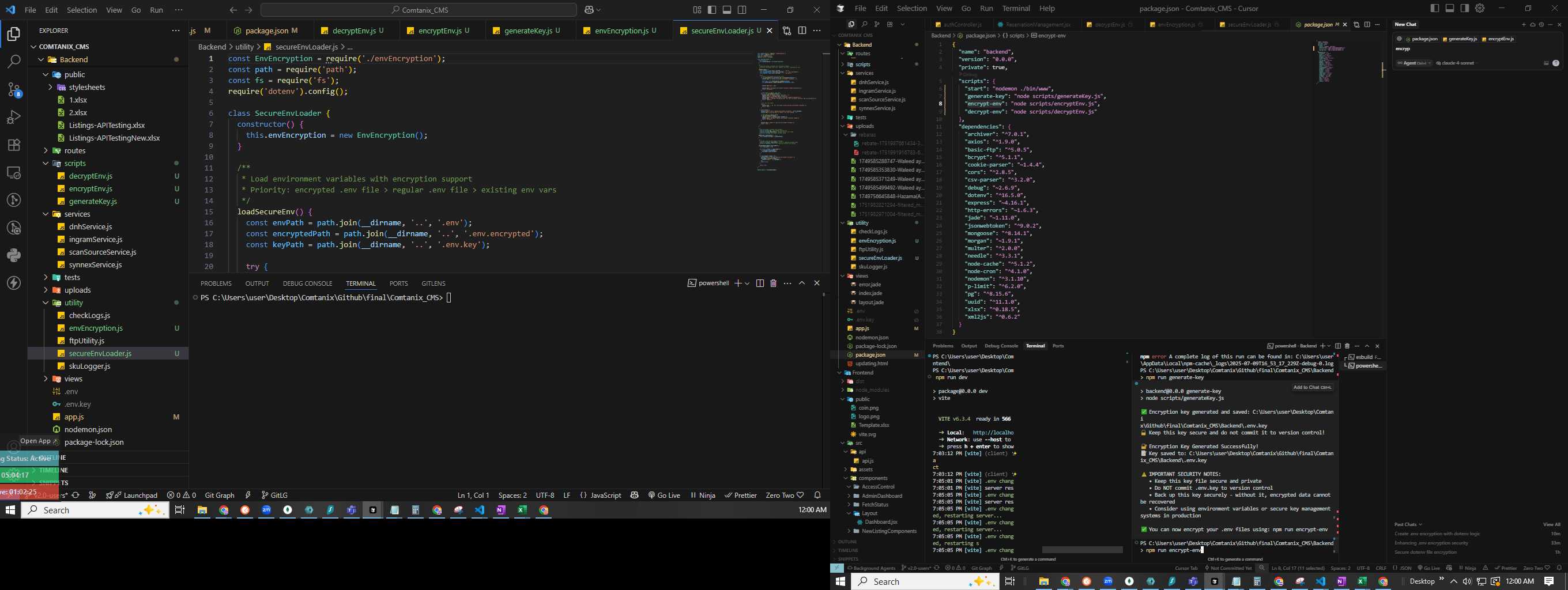1568x590 pixels.
Task: Click the notifications bell in VS Code status bar
Action: click(x=817, y=495)
